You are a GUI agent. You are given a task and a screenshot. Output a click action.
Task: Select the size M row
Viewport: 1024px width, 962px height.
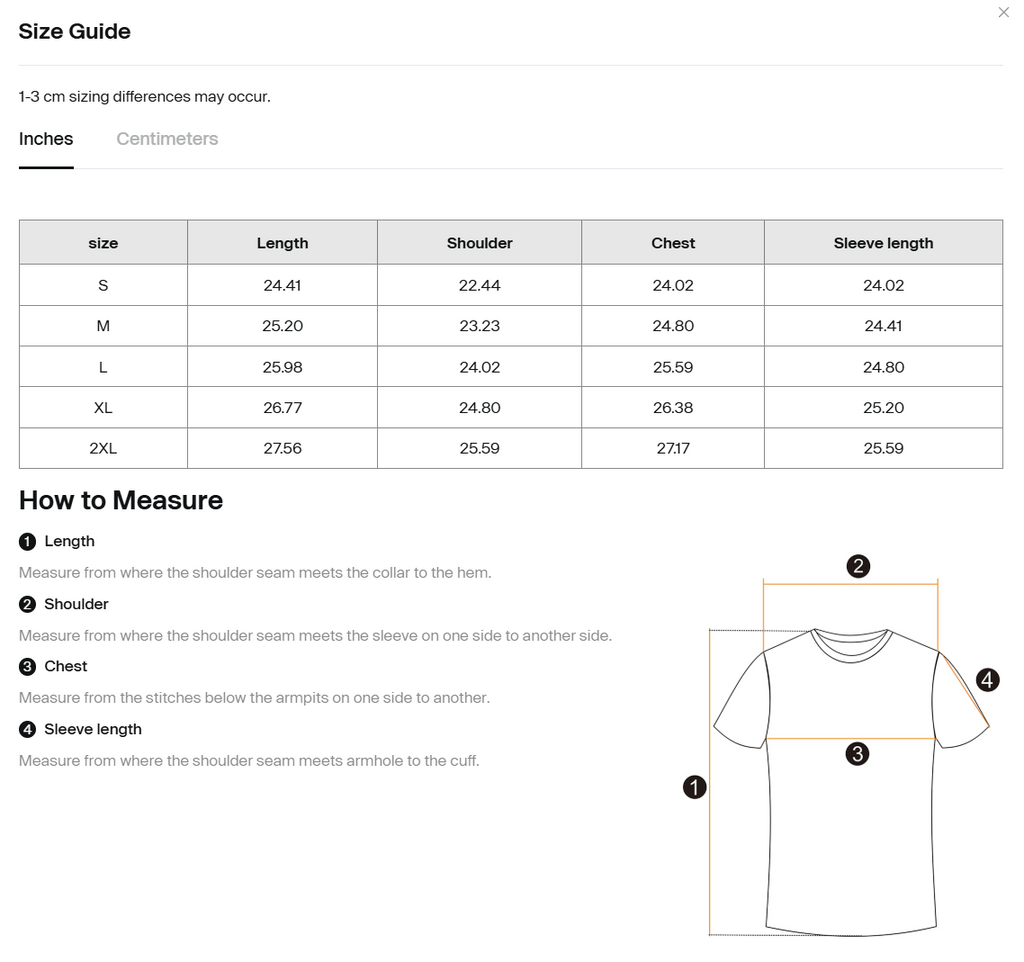click(103, 325)
